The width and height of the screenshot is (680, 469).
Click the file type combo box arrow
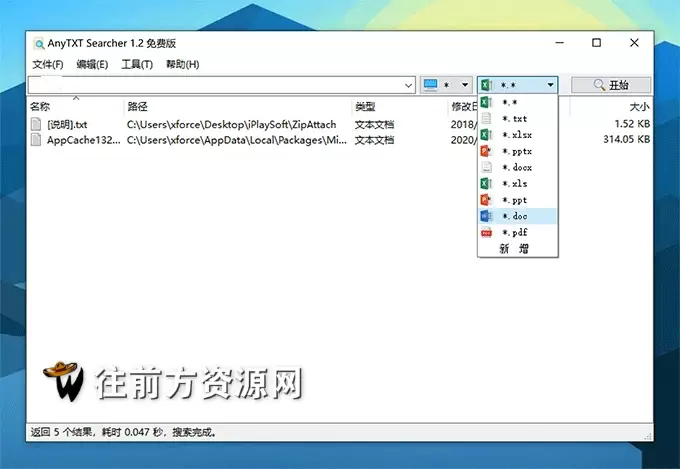point(550,85)
